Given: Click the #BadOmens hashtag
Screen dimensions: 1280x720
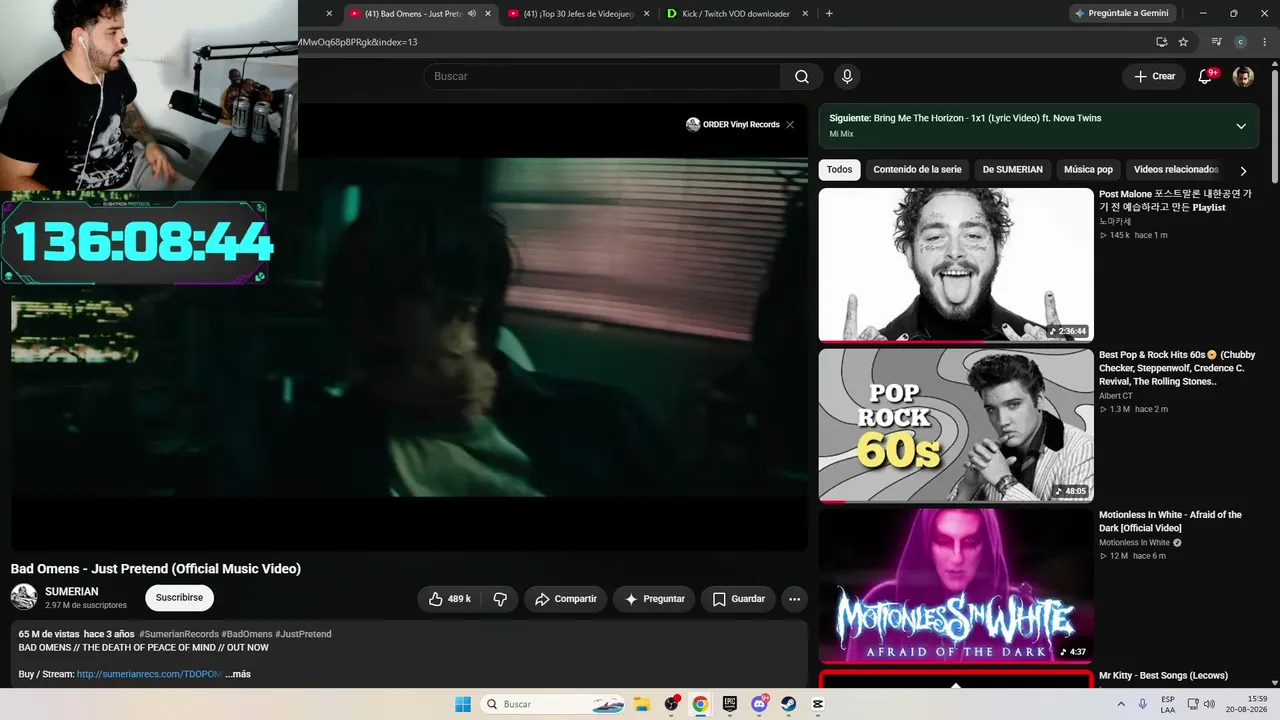Looking at the screenshot, I should 247,634.
